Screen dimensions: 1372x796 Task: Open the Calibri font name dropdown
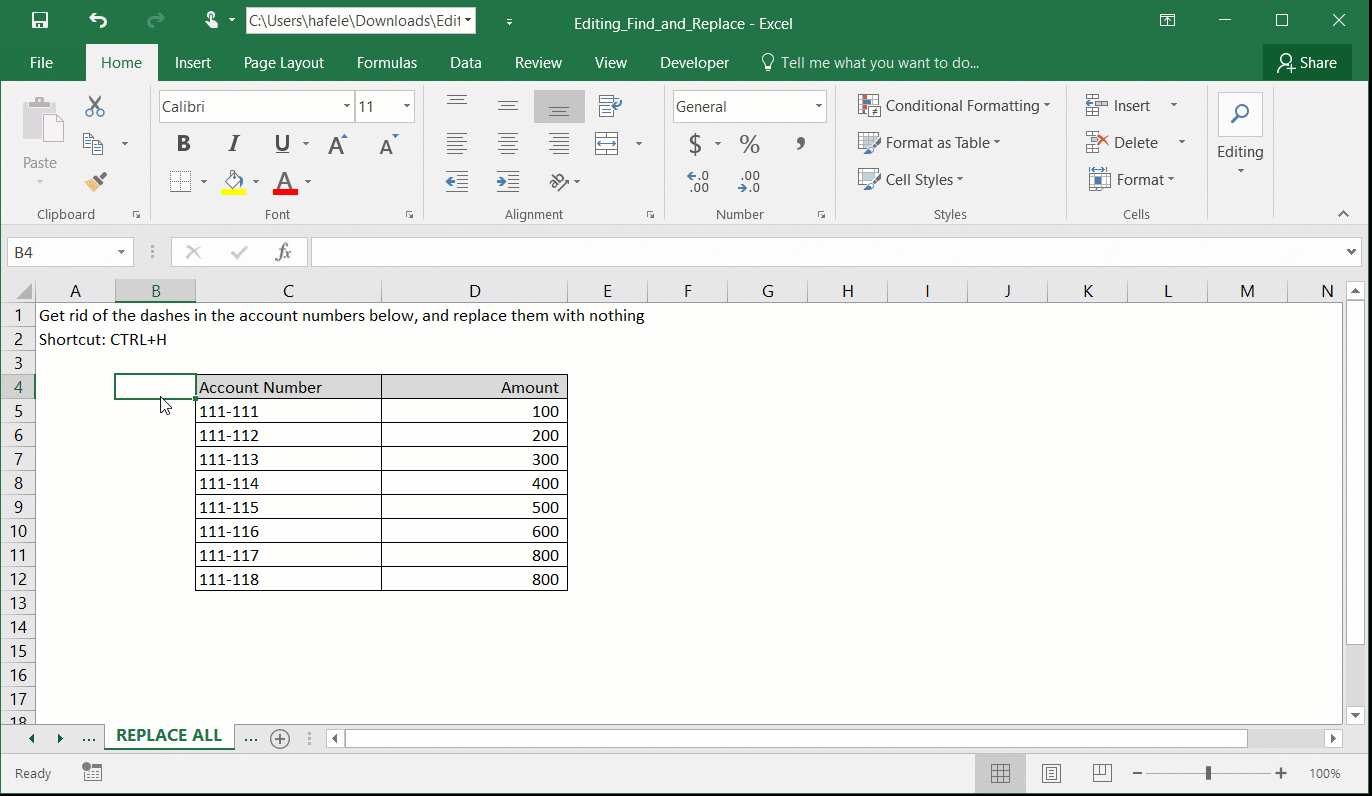click(347, 107)
